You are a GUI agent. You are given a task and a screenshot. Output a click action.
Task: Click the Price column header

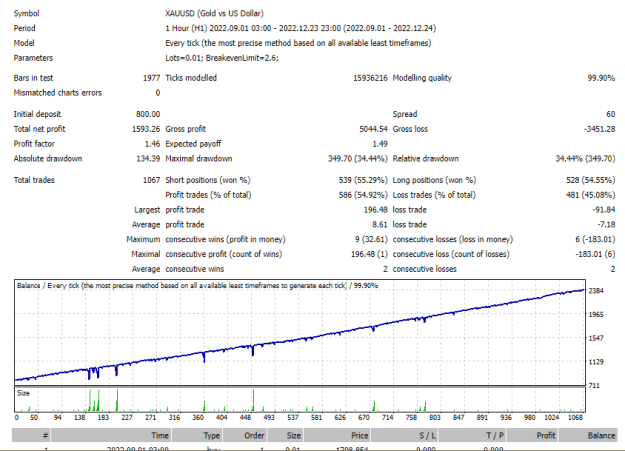[x=337, y=435]
